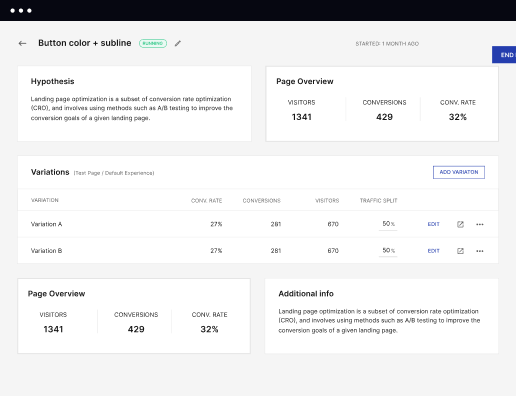516x396 pixels.
Task: Click top Page Overview conv. rate 32%
Action: [458, 117]
